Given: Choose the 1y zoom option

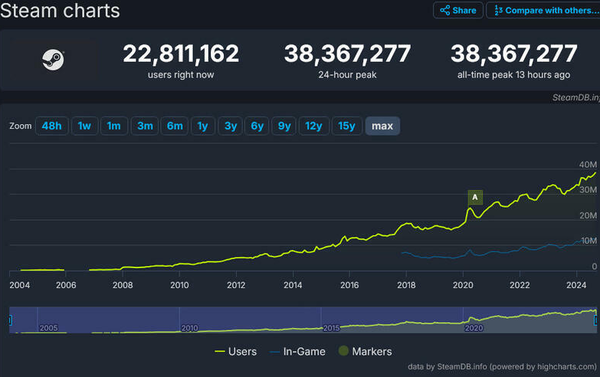Looking at the screenshot, I should [202, 126].
